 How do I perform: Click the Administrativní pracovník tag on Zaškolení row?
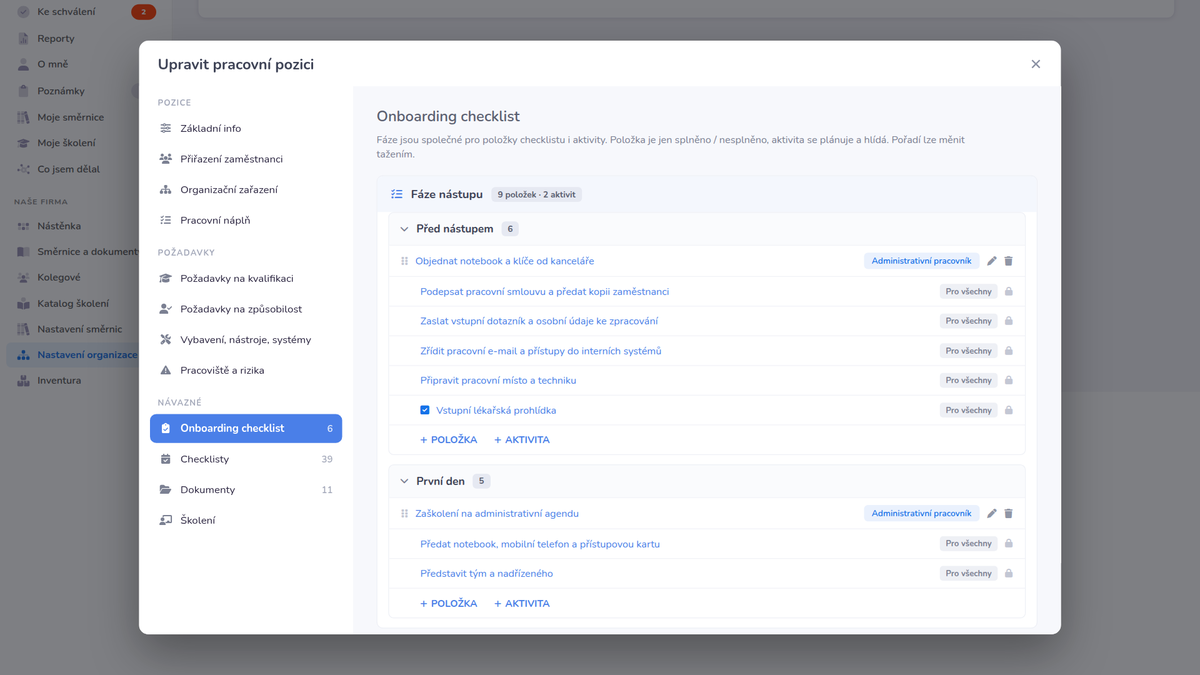(x=921, y=513)
